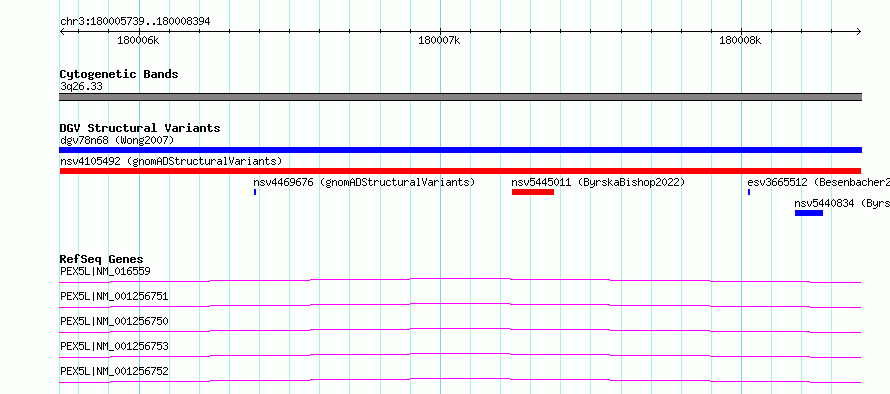Click the blue dgv78n68 variant bar
Screen dimensions: 890x394
pyautogui.click(x=460, y=150)
